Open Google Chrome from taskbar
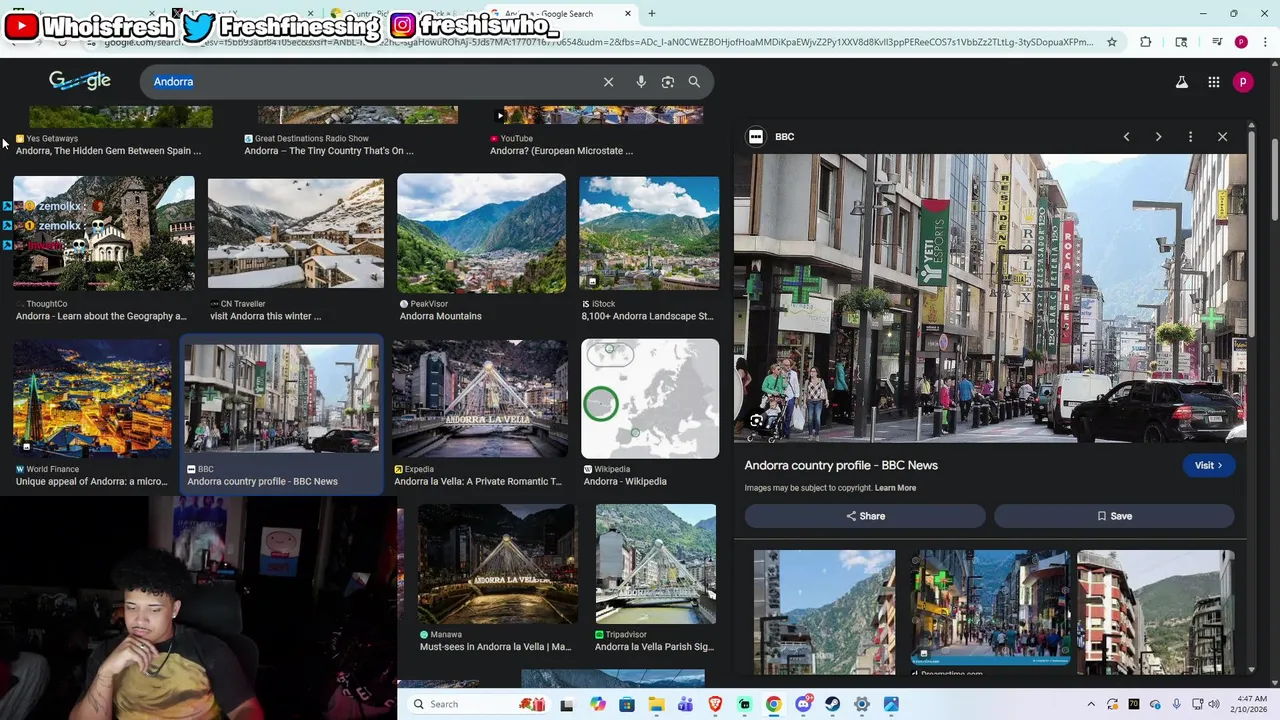1280x720 pixels. [774, 704]
